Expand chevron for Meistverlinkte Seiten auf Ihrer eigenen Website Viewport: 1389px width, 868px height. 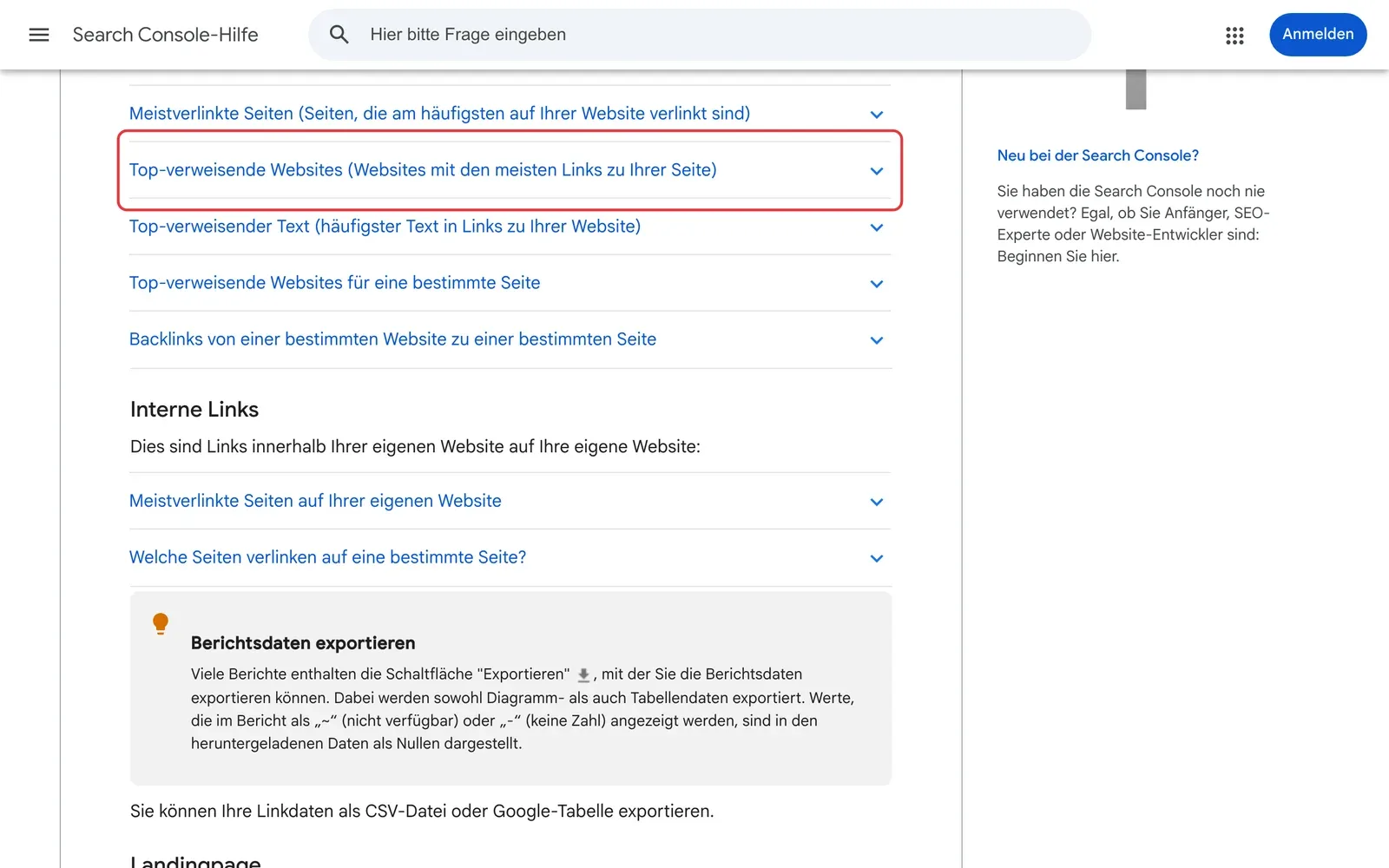[877, 502]
